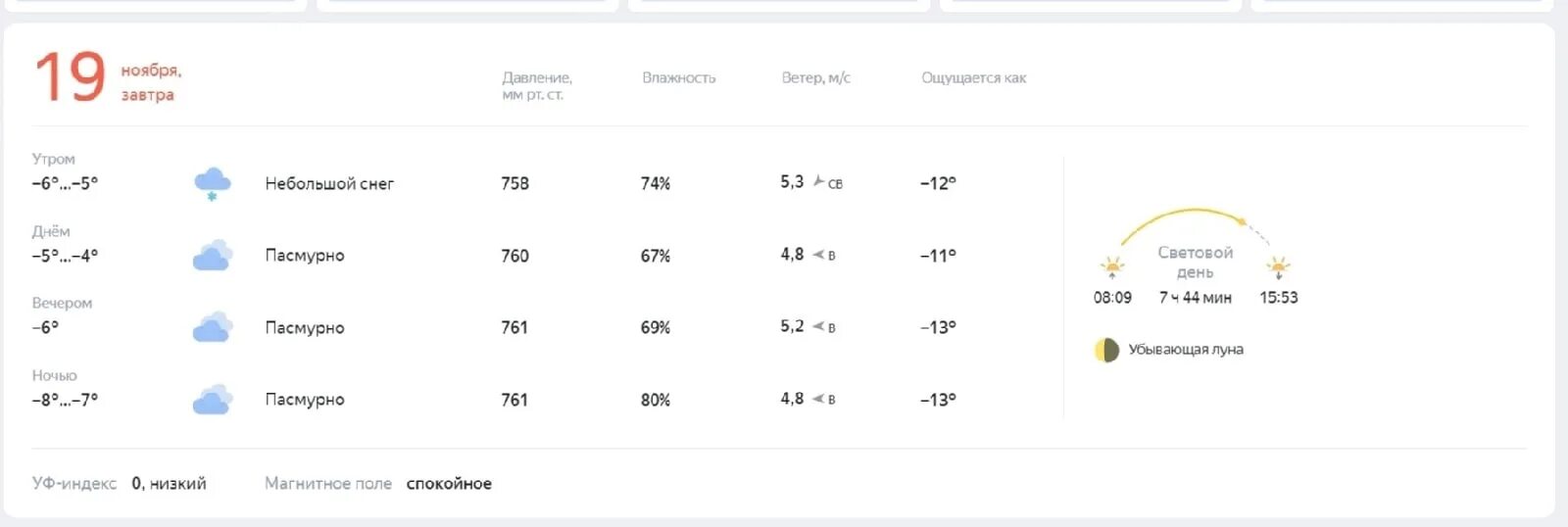The height and width of the screenshot is (527, 1568).
Task: Click the sunrise sun icon above 08:09
Action: click(x=1112, y=267)
